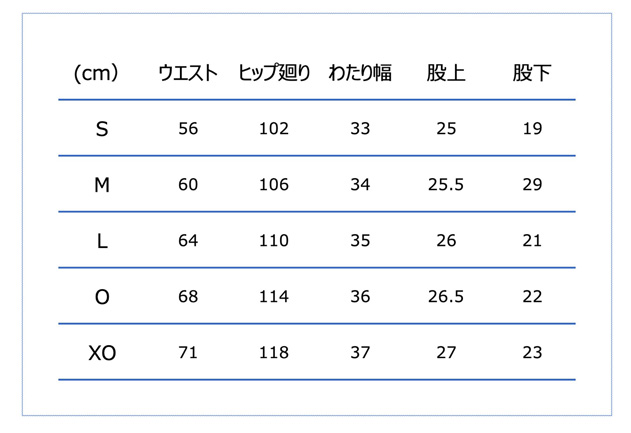Select the XO size row label

(102, 353)
